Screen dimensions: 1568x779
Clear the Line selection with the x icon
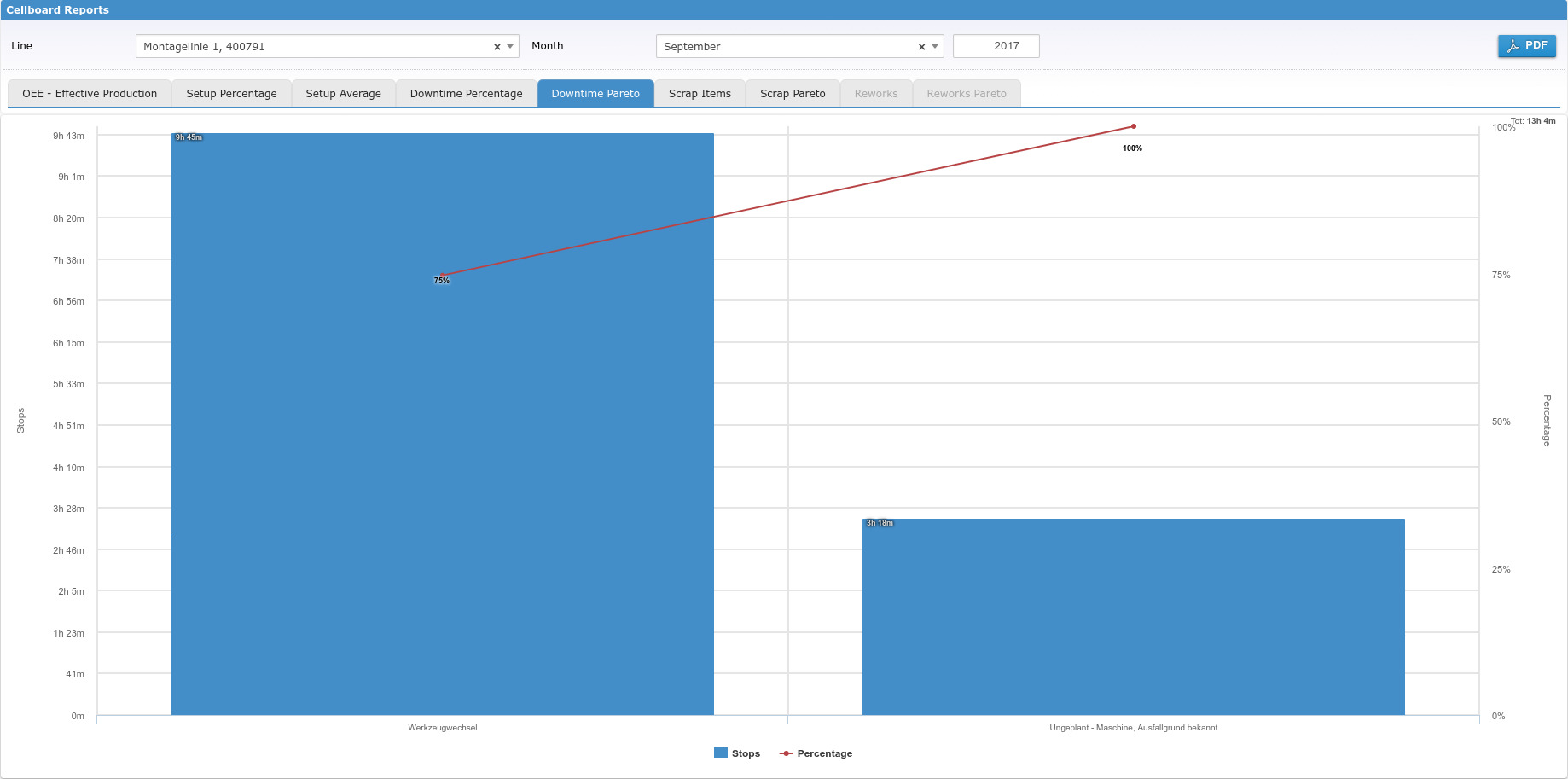coord(497,47)
